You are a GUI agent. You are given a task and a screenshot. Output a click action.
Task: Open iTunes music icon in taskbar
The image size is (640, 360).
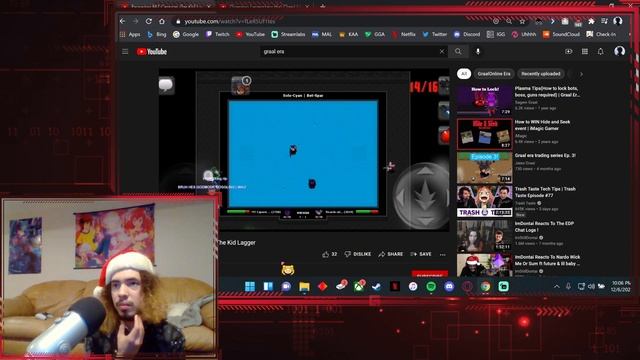click(413, 287)
